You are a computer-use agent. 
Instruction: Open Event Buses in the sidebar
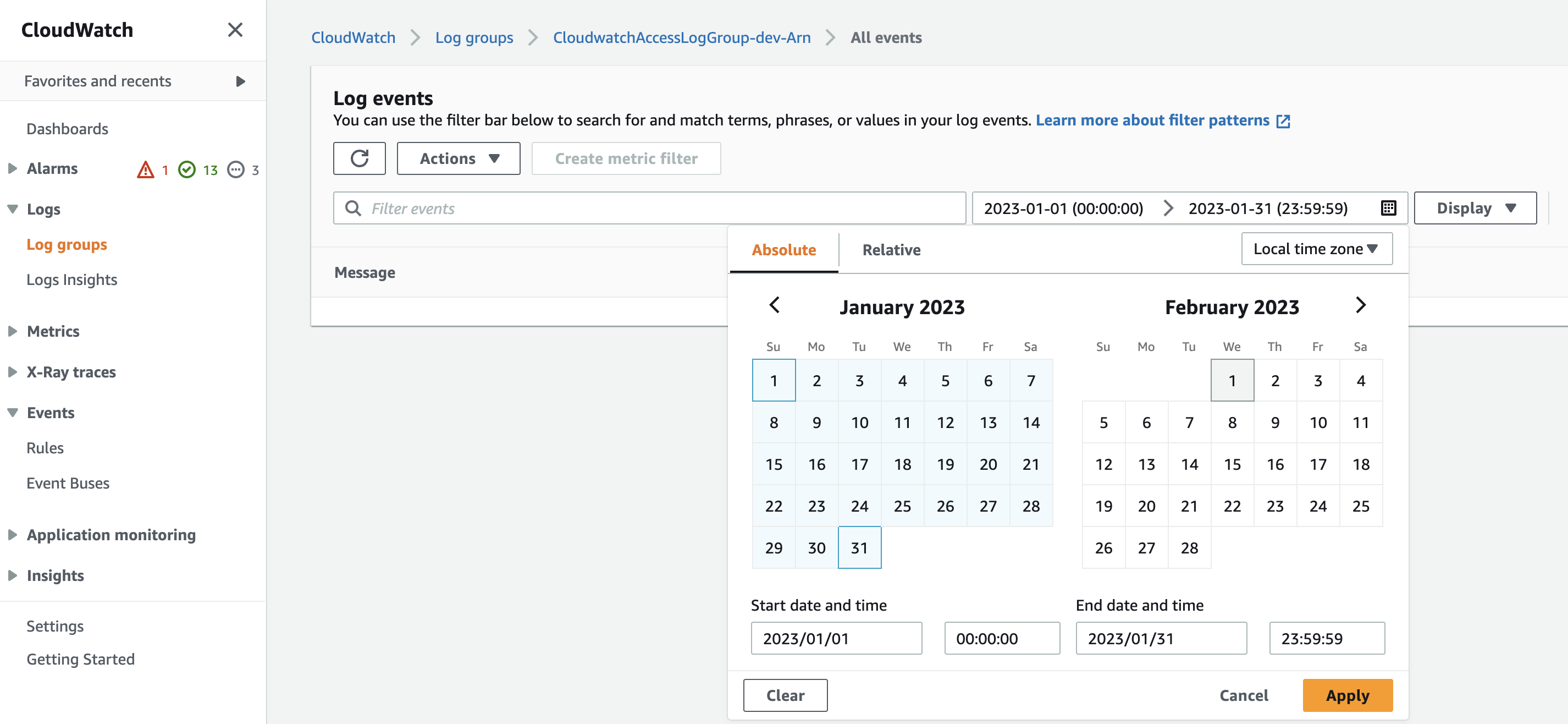click(68, 484)
